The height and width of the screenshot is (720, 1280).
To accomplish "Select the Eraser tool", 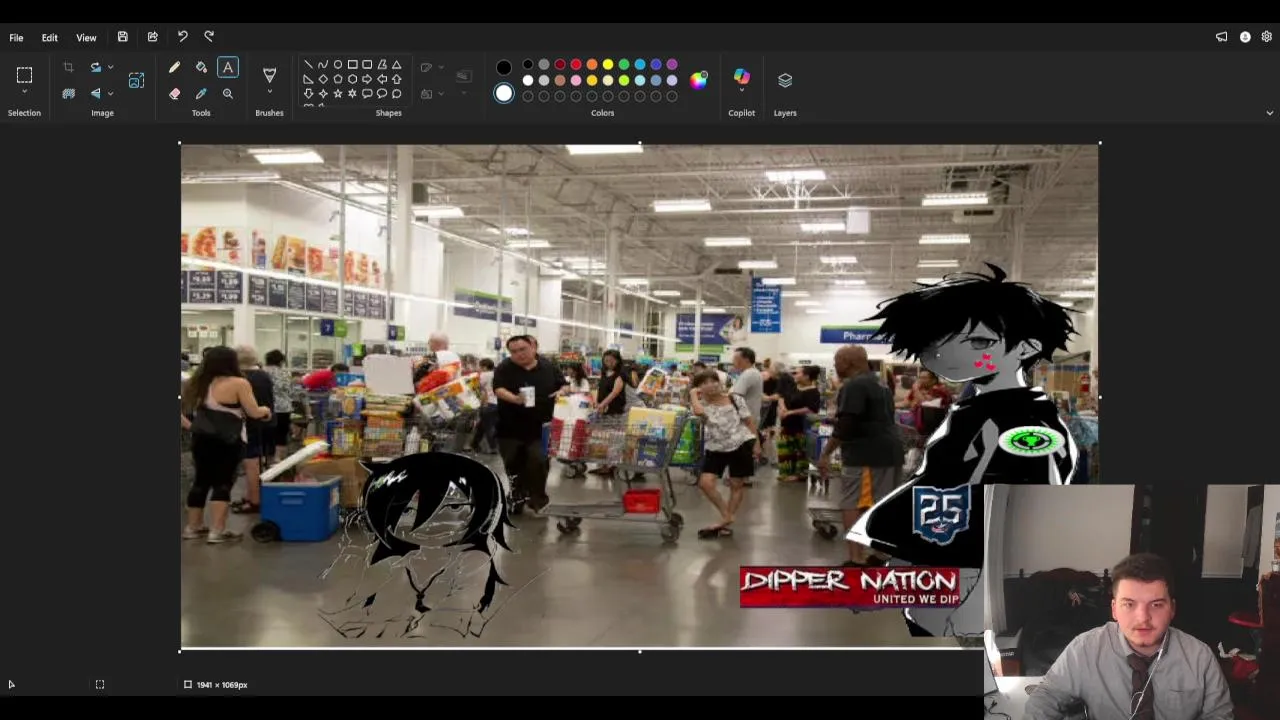I will (x=174, y=94).
